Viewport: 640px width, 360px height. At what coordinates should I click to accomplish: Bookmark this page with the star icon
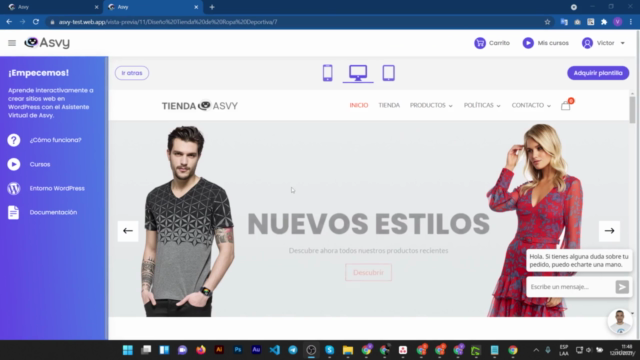[547, 22]
